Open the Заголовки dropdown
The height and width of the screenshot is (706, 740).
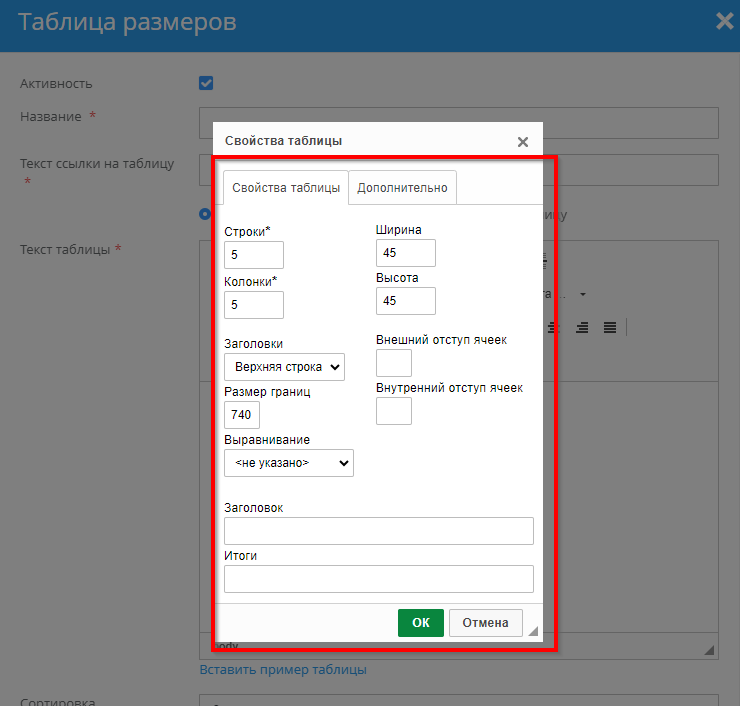point(284,367)
